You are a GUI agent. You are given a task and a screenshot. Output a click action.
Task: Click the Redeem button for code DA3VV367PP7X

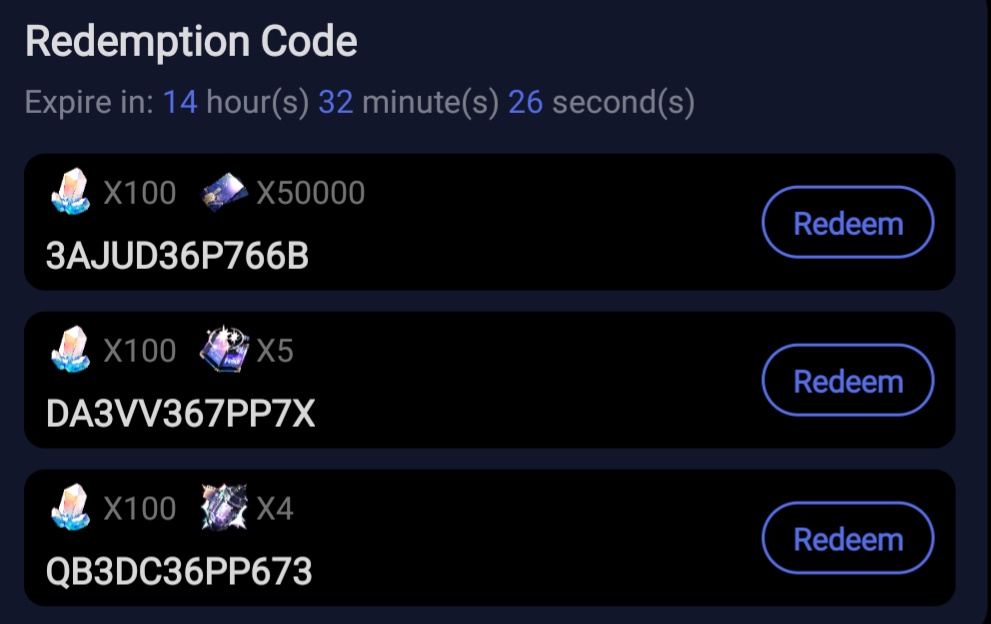point(847,380)
